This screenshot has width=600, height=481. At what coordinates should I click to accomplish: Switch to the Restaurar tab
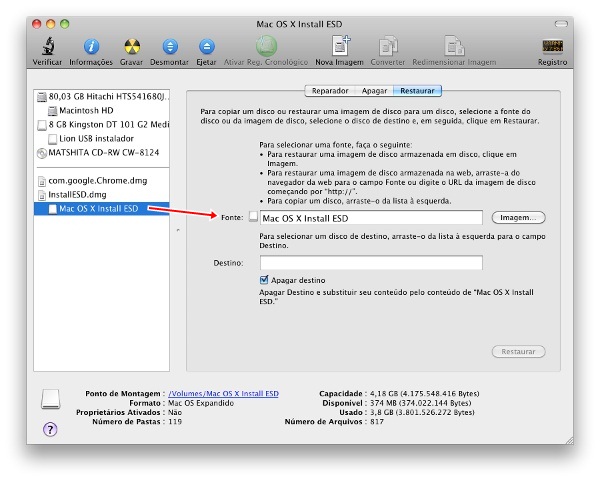tap(417, 91)
